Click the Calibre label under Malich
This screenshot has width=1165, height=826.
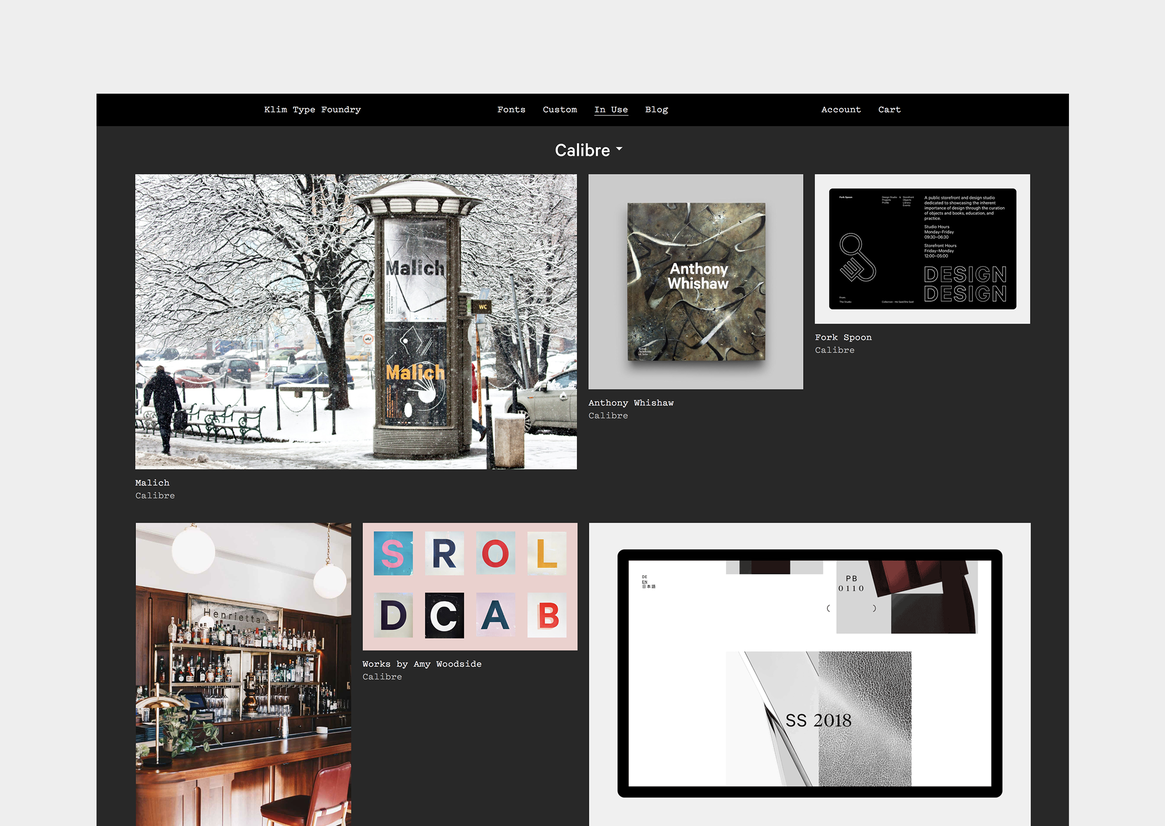[x=155, y=495]
